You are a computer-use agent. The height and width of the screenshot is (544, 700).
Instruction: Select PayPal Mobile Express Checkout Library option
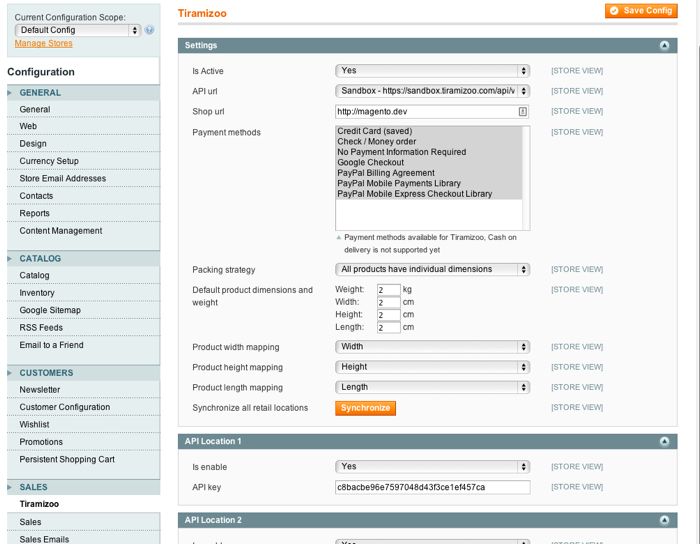click(429, 194)
